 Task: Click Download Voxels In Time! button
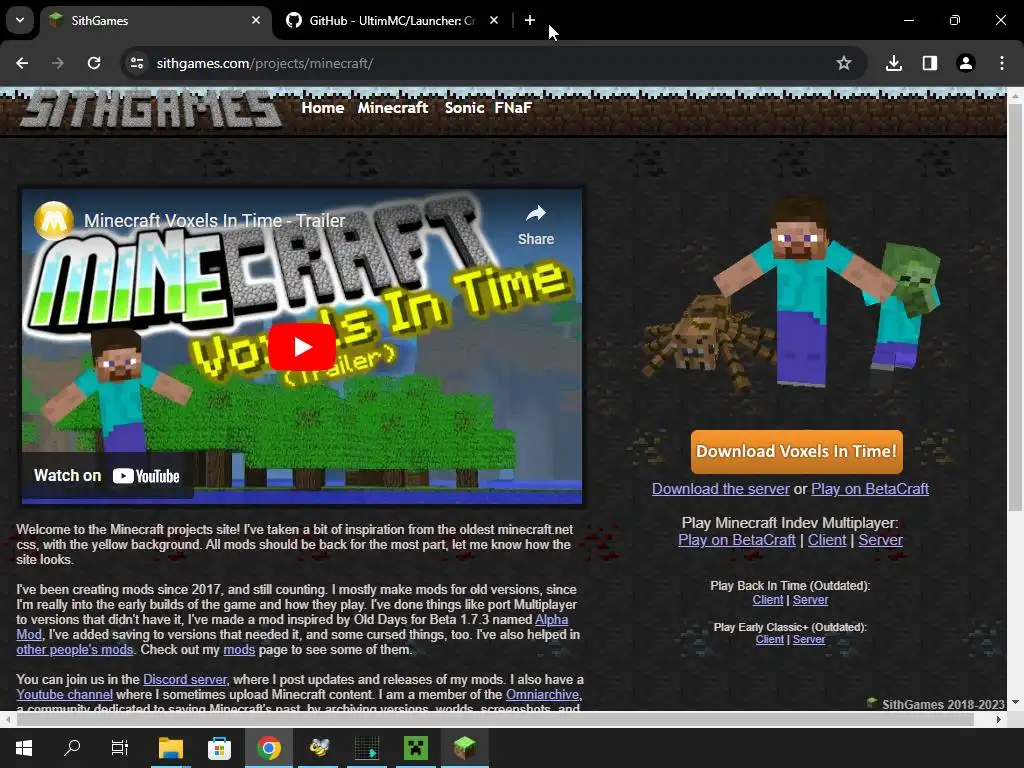[797, 451]
